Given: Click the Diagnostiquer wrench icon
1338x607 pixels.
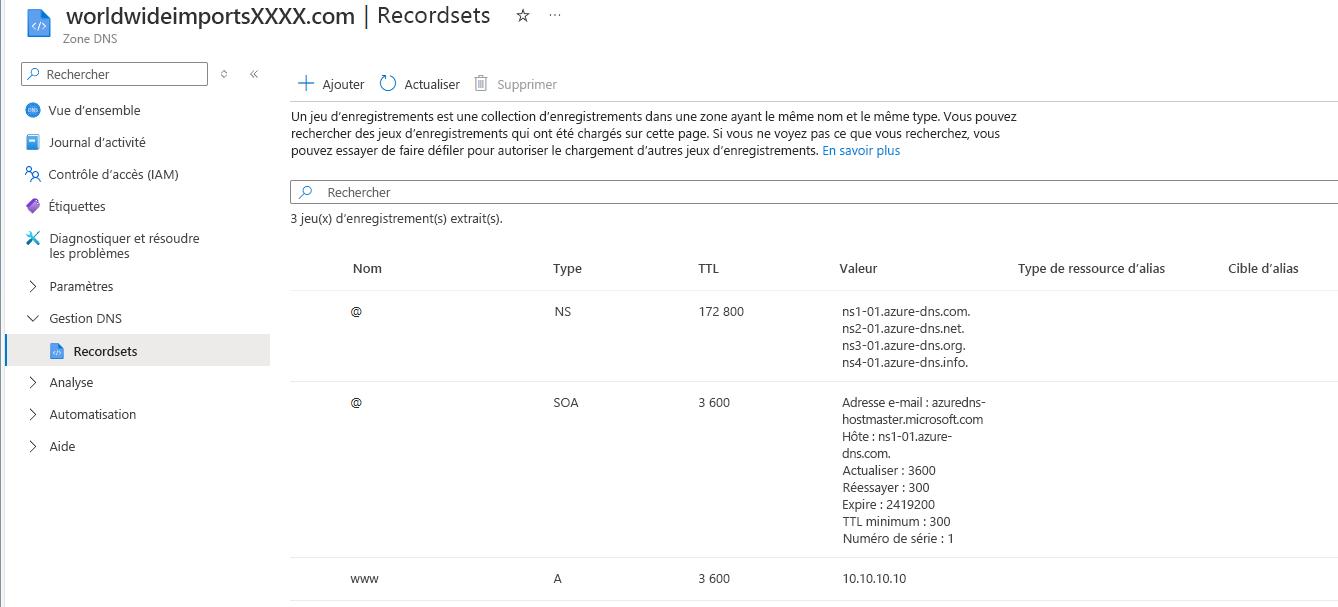Looking at the screenshot, I should [x=33, y=238].
